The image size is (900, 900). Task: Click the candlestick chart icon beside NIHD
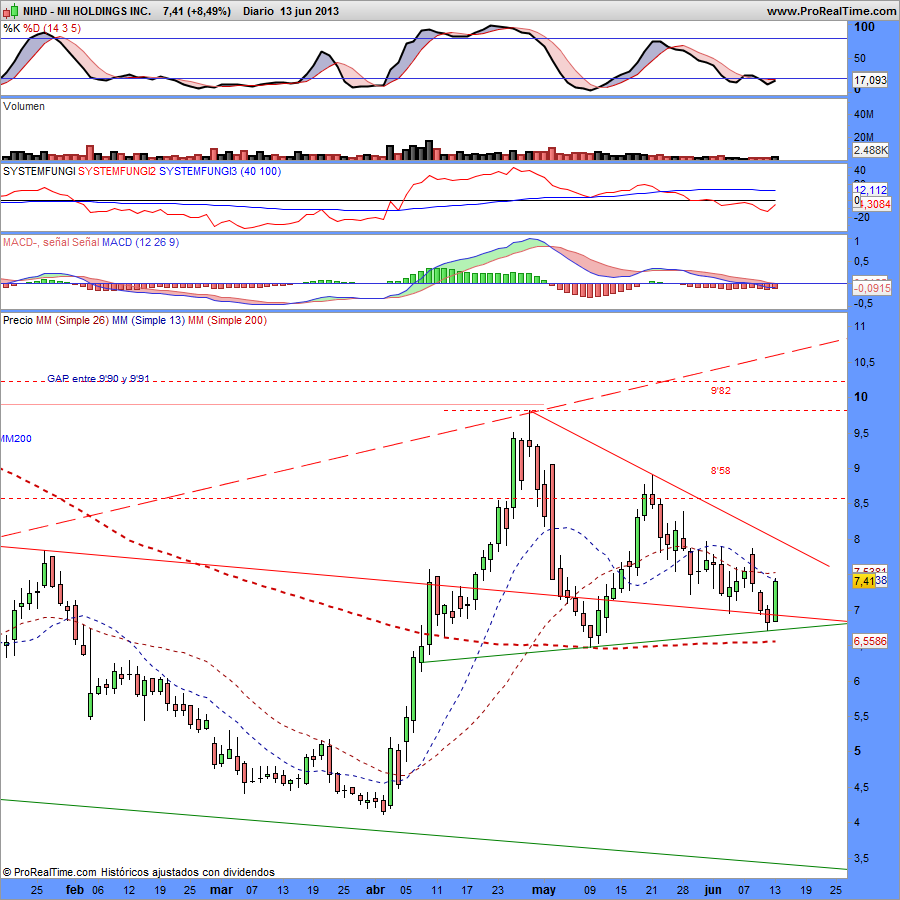click(11, 11)
